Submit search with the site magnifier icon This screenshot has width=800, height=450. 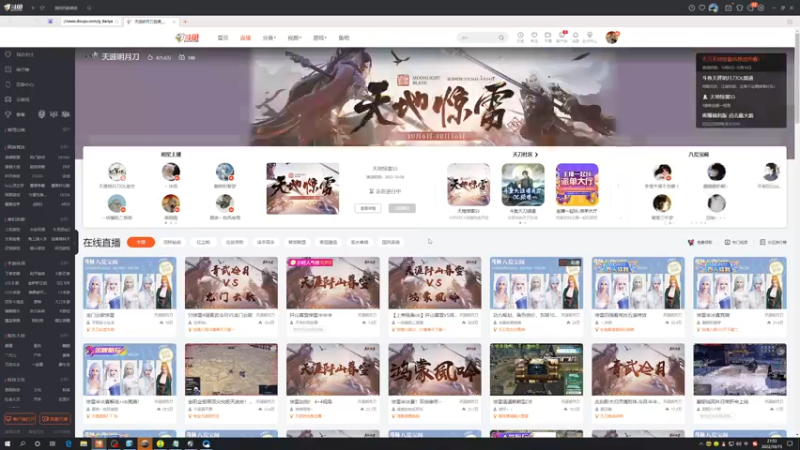[x=502, y=38]
